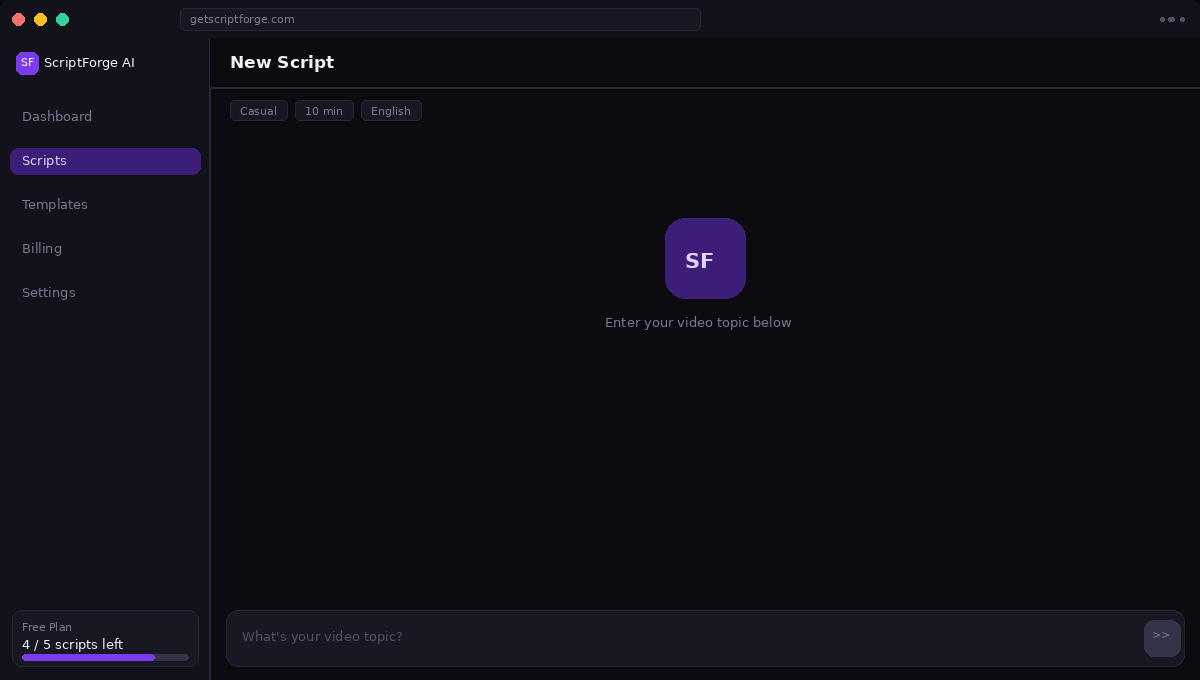Image resolution: width=1200 pixels, height=680 pixels.
Task: Open the Casual tone selector
Action: [x=258, y=111]
